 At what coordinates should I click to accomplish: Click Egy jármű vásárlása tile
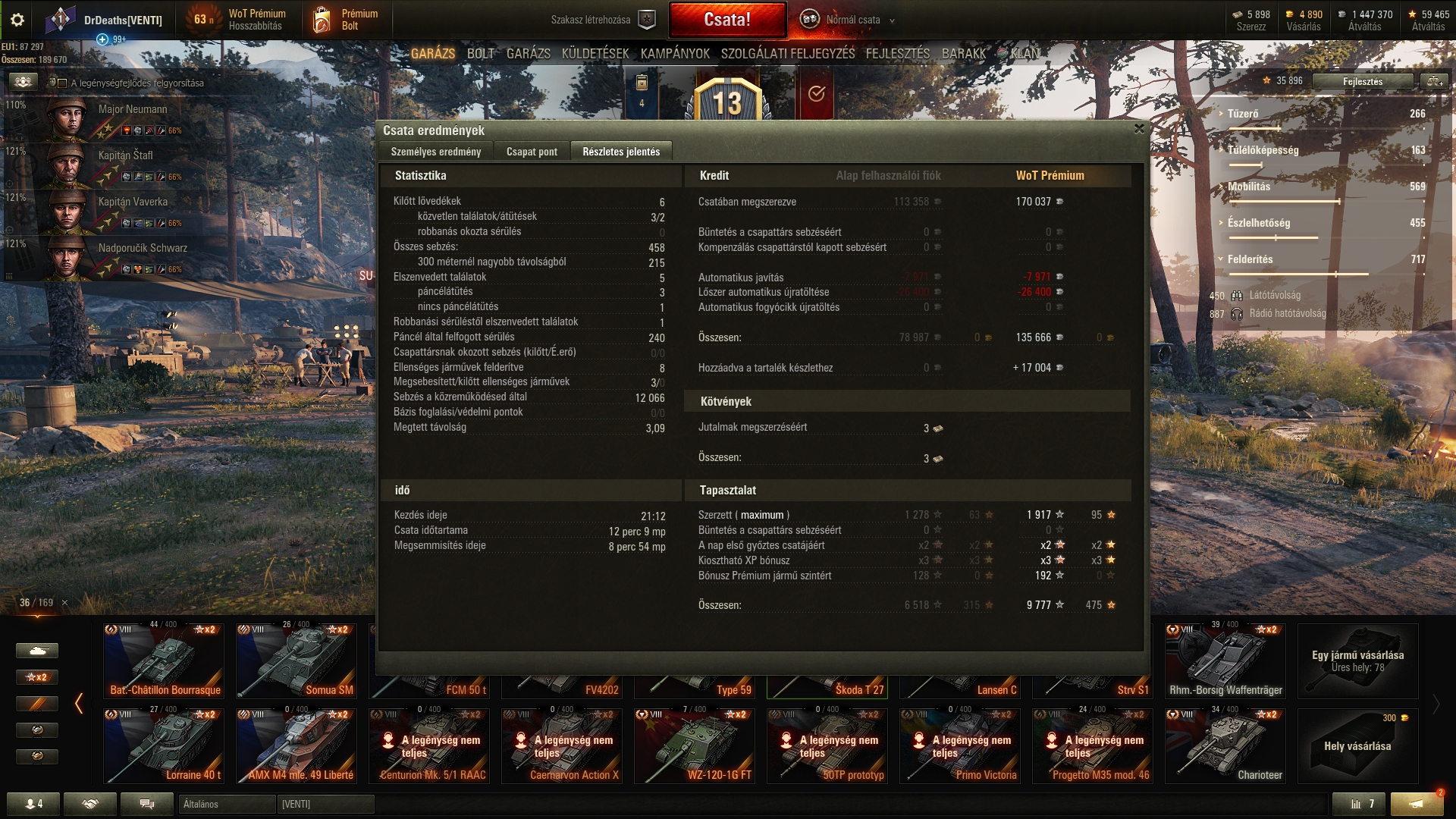point(1357,661)
